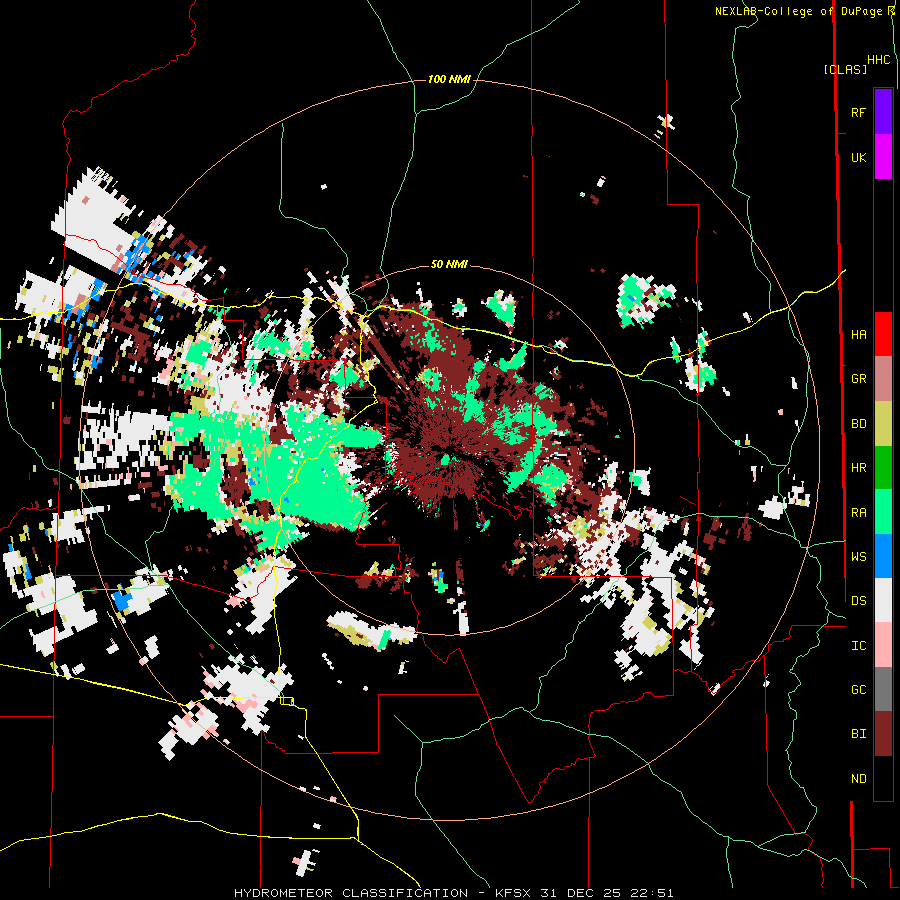Click the 'HHC' product label

click(x=878, y=60)
